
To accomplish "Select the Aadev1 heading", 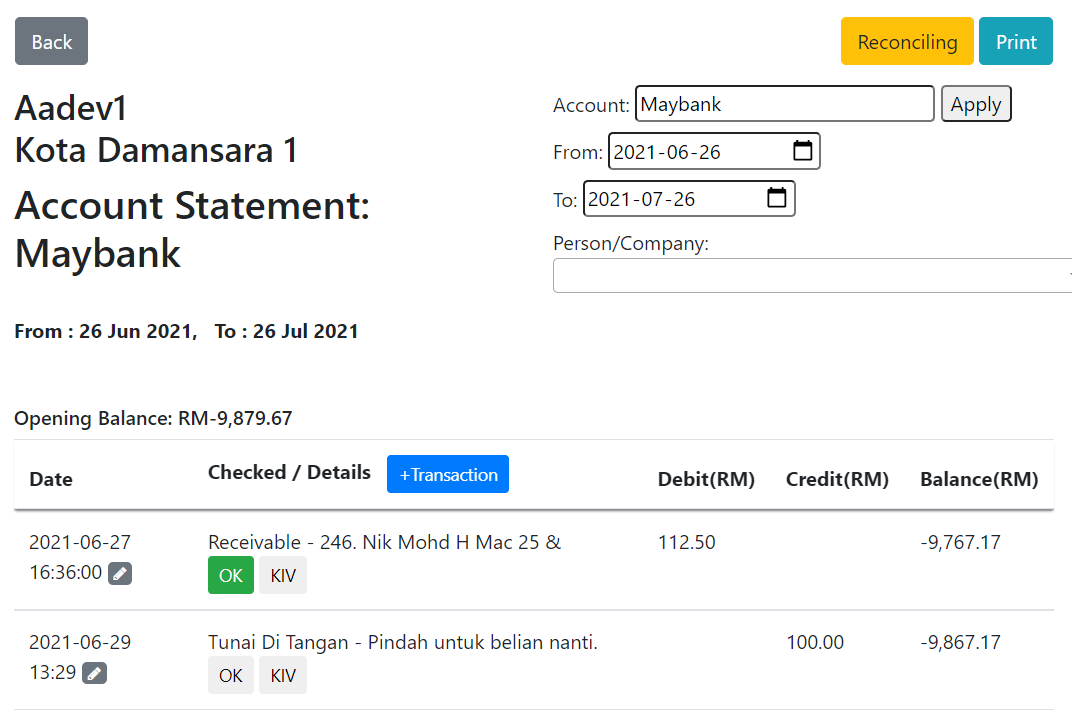I will (x=71, y=108).
